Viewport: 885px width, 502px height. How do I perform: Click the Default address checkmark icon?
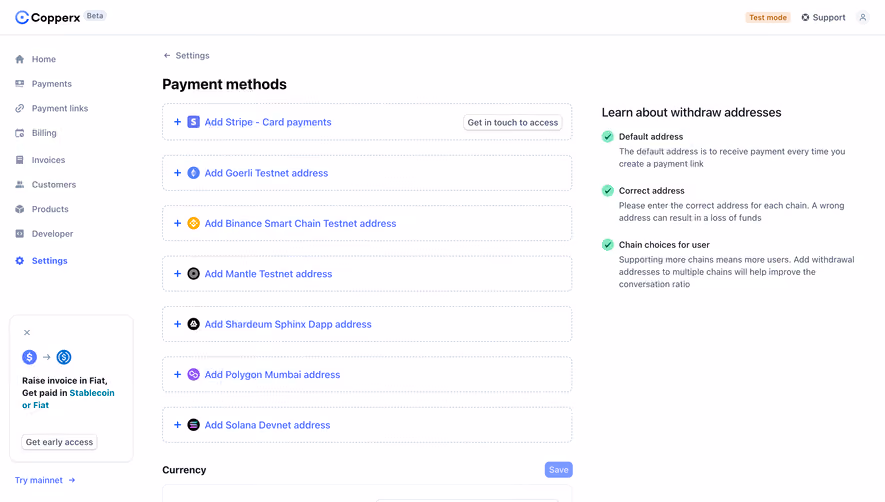608,137
